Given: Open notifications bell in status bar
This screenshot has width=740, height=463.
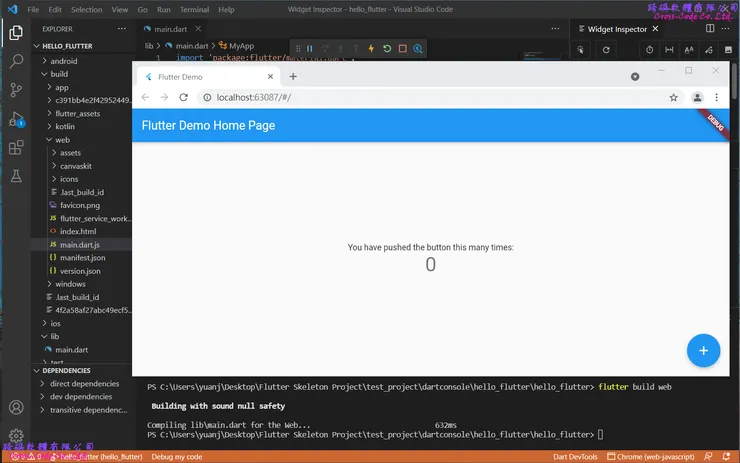Looking at the screenshot, I should pos(726,456).
